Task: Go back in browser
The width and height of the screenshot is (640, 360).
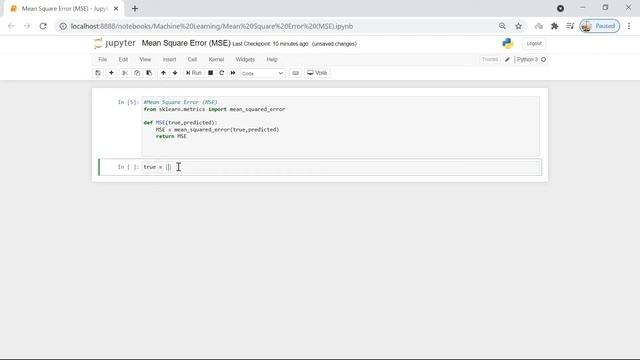Action: [11, 26]
